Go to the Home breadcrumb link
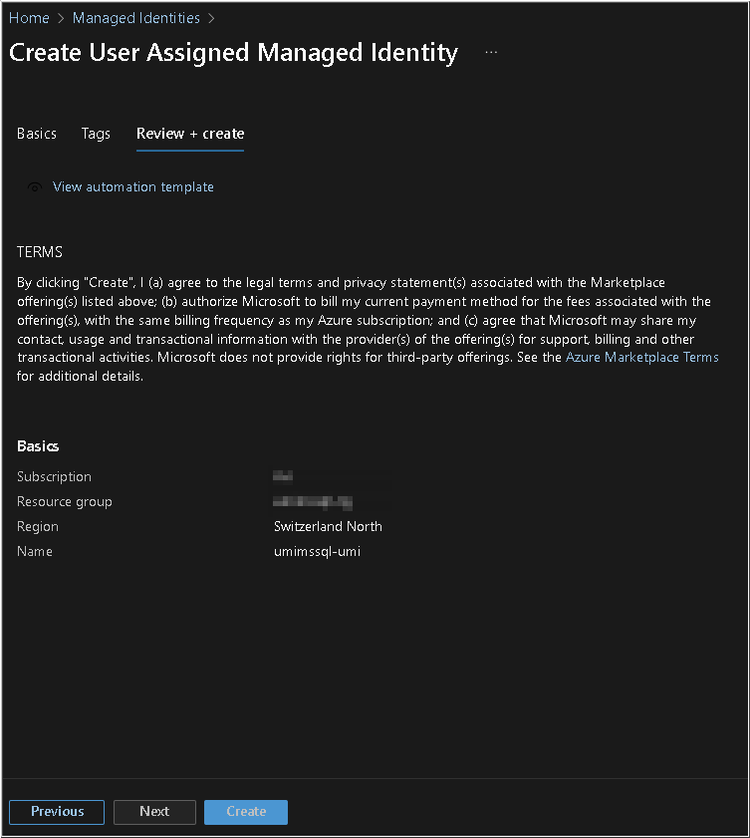The width and height of the screenshot is (750, 838). [29, 18]
